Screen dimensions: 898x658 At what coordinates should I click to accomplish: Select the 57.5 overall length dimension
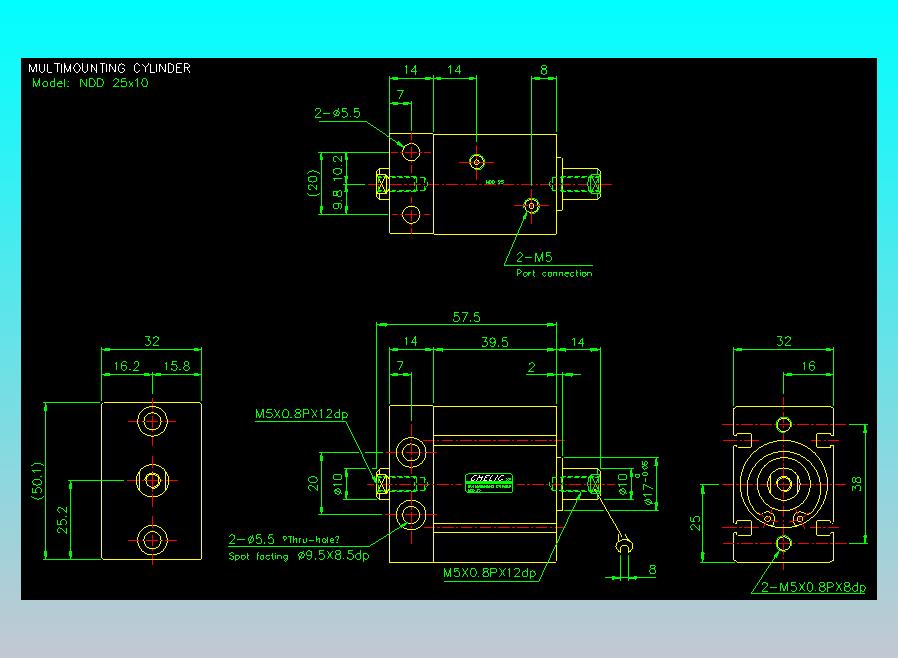click(466, 317)
